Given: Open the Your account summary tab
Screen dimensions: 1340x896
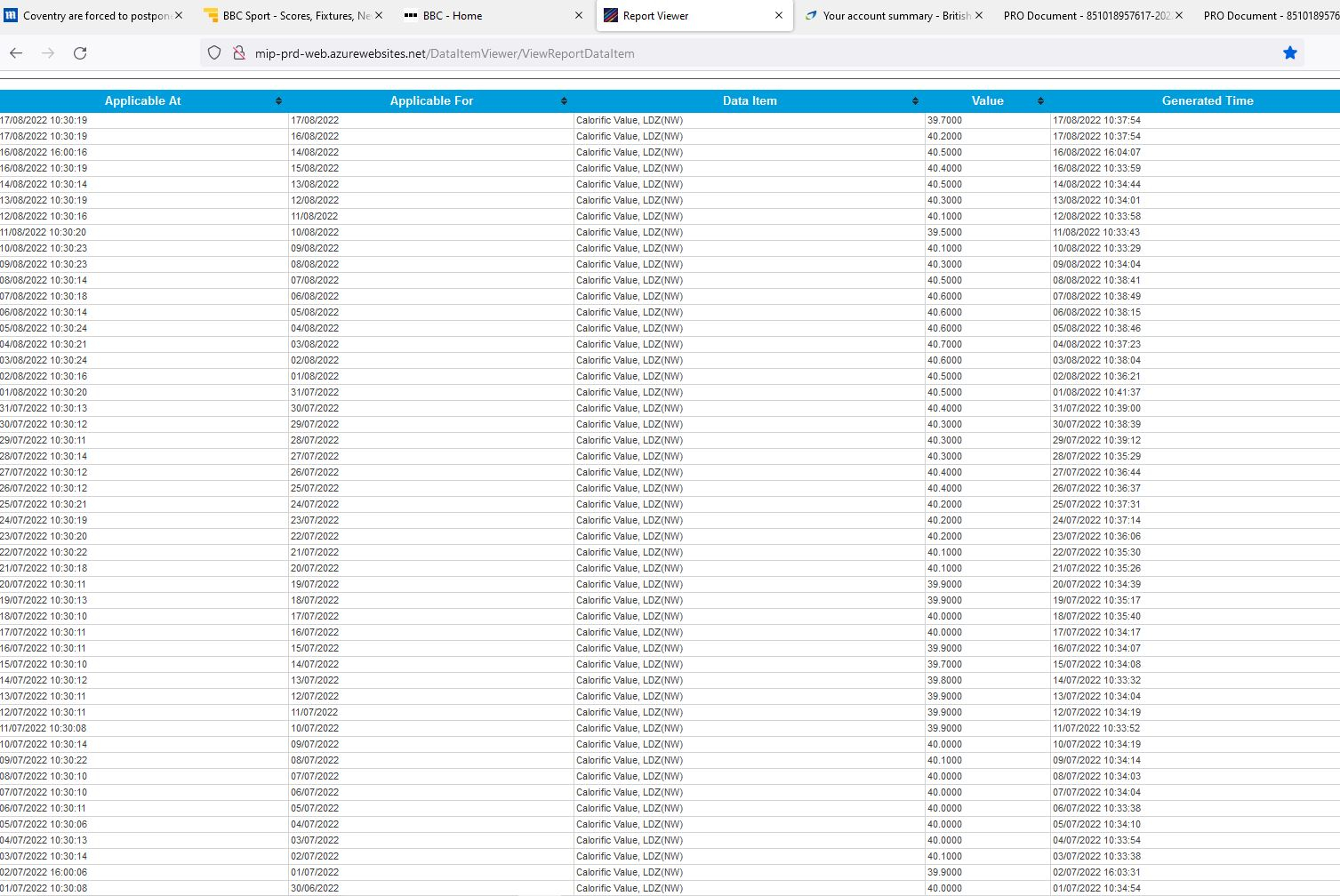Looking at the screenshot, I should (x=895, y=15).
